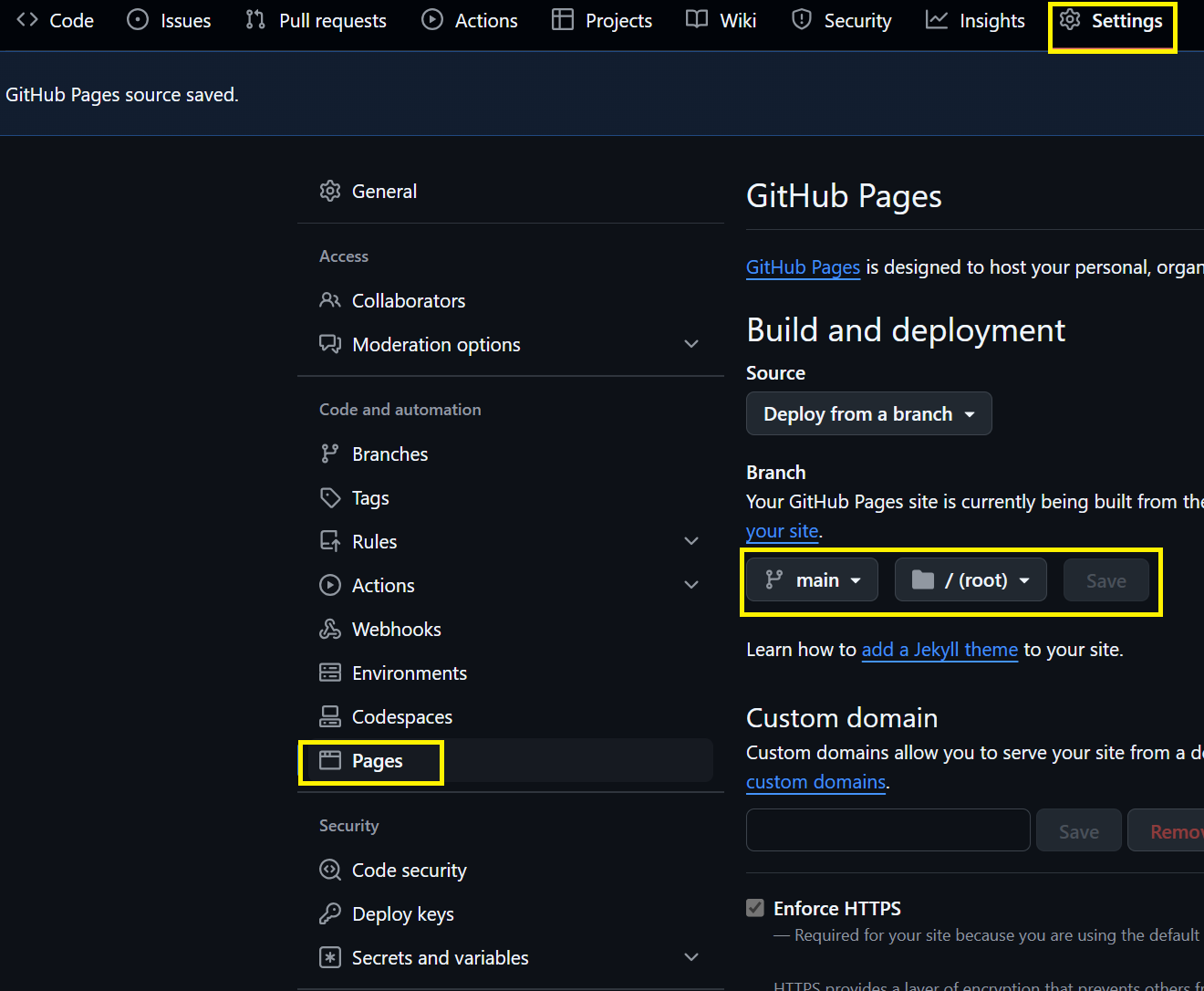The width and height of the screenshot is (1204, 991).
Task: Click the Deploy keys key icon
Action: [330, 913]
